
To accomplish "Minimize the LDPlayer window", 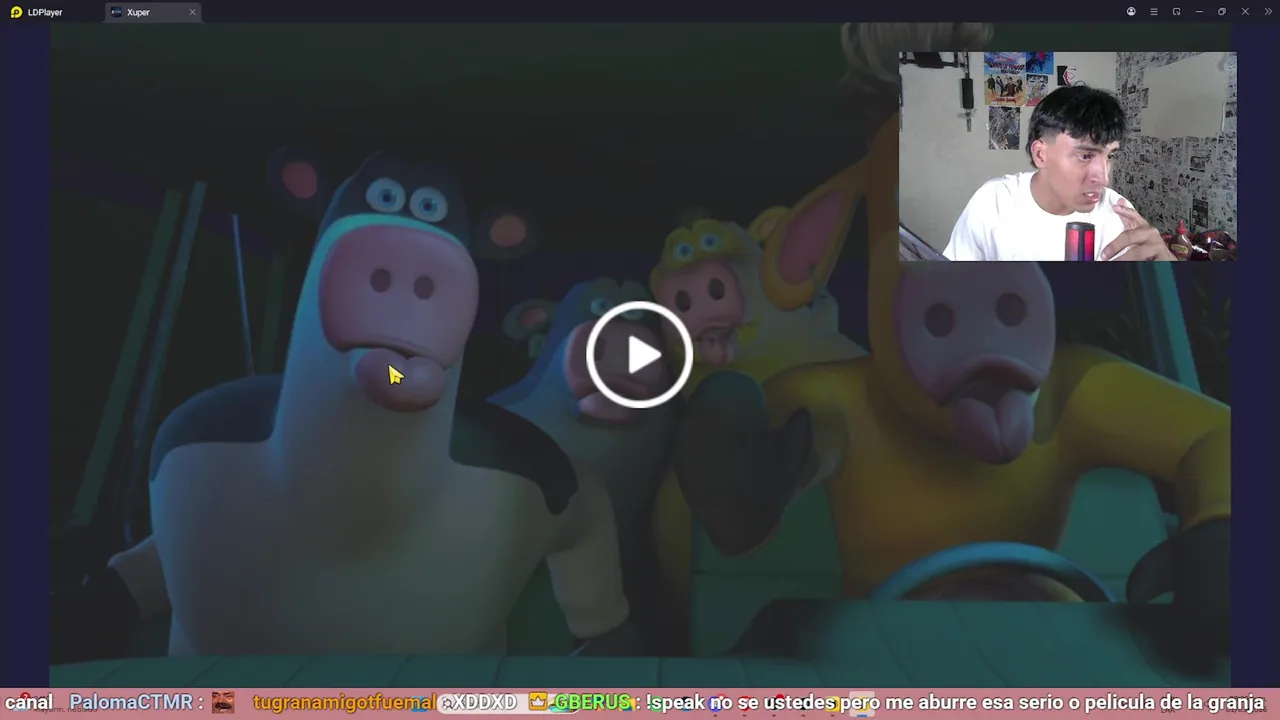I will point(1199,12).
